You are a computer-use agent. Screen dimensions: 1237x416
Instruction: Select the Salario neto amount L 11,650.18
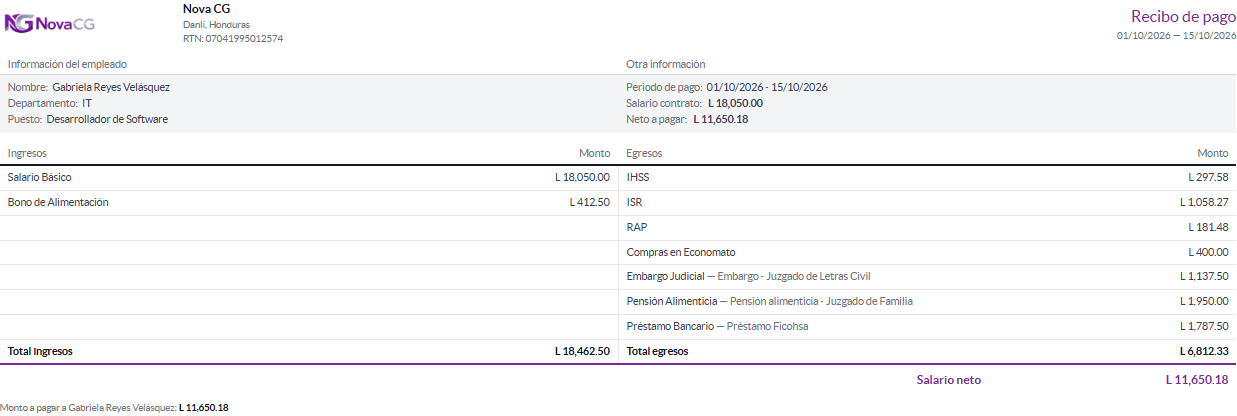1197,380
